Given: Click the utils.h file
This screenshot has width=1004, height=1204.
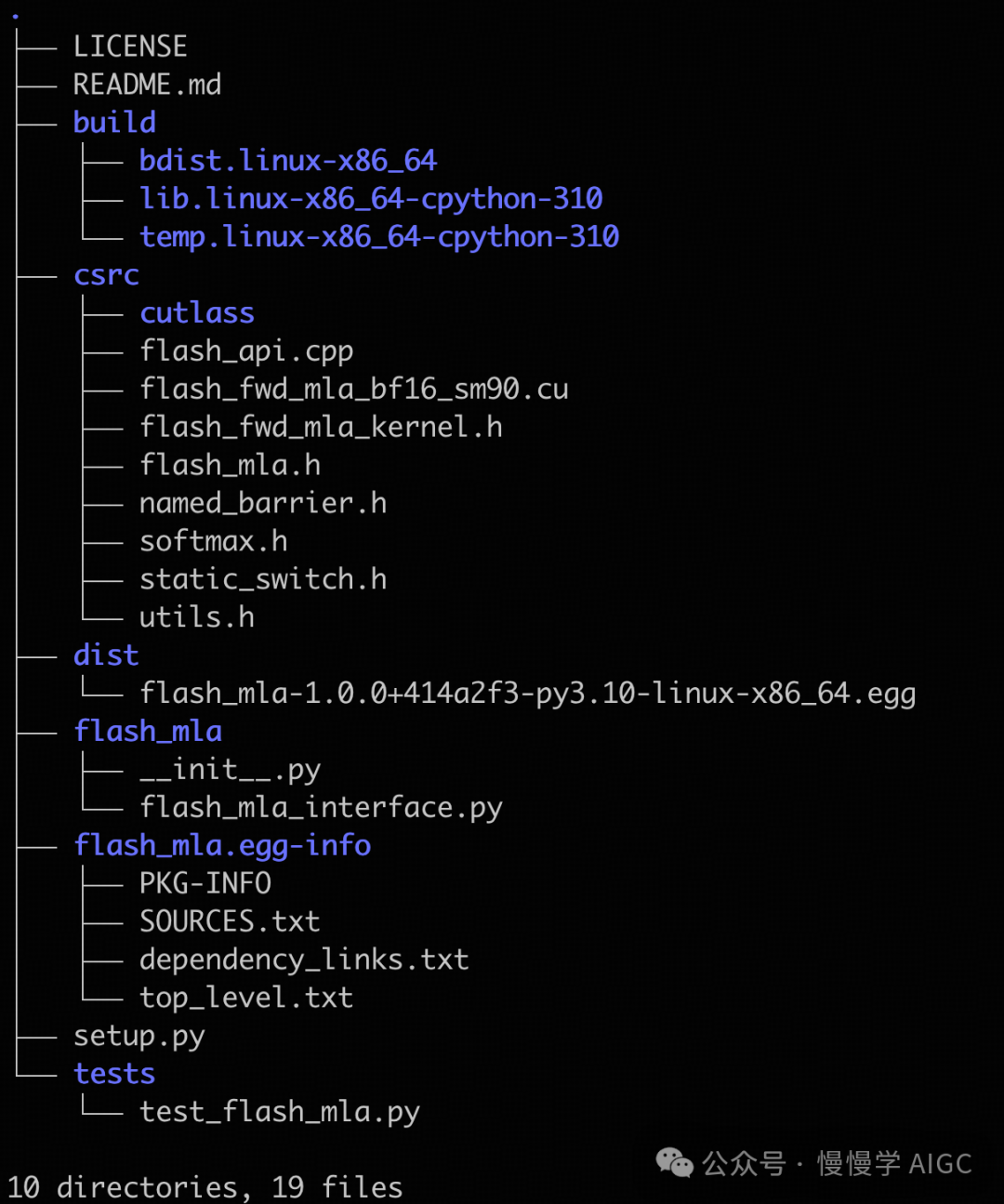Looking at the screenshot, I should [x=196, y=617].
